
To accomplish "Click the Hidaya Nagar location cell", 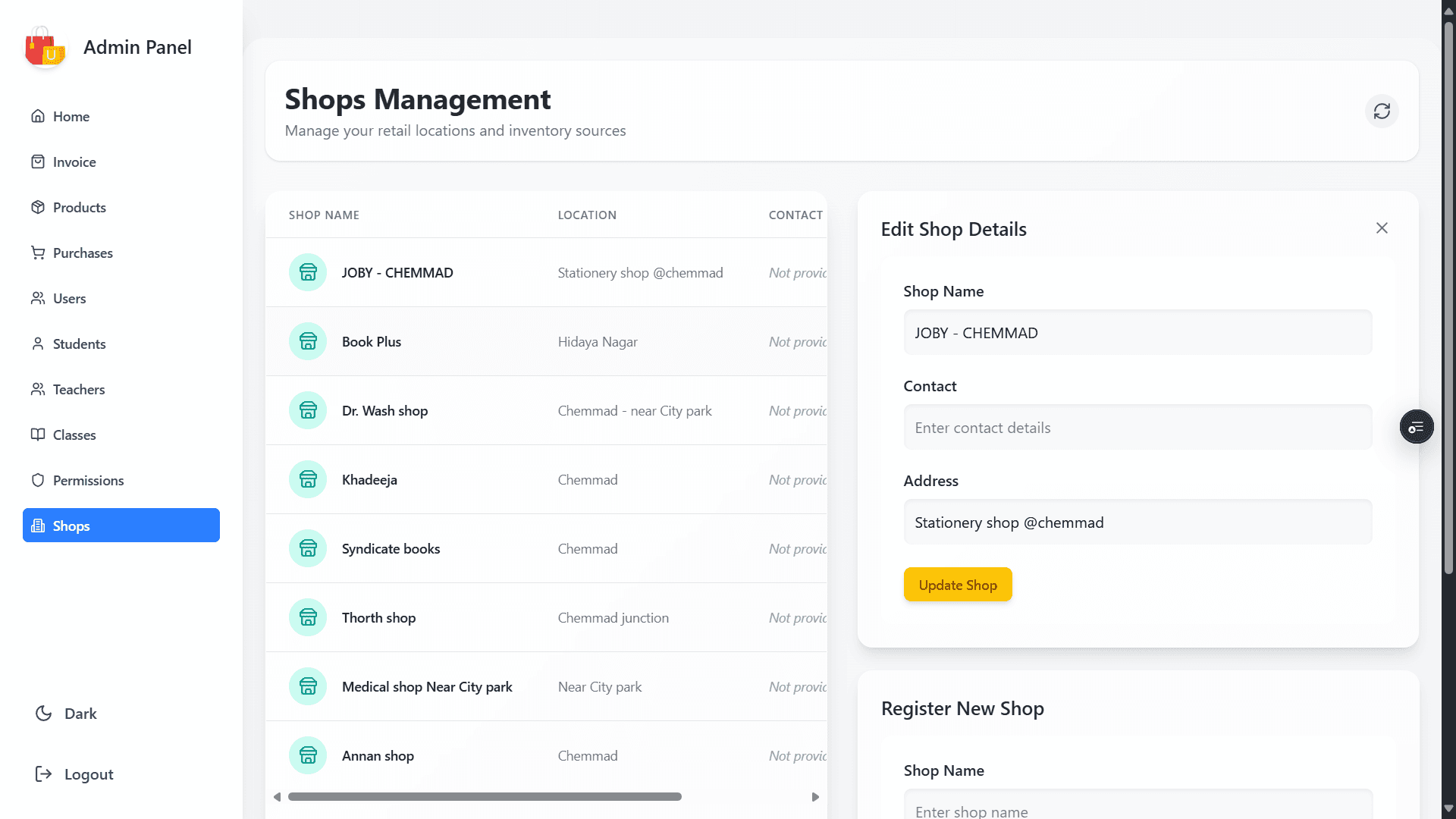I will pos(598,341).
